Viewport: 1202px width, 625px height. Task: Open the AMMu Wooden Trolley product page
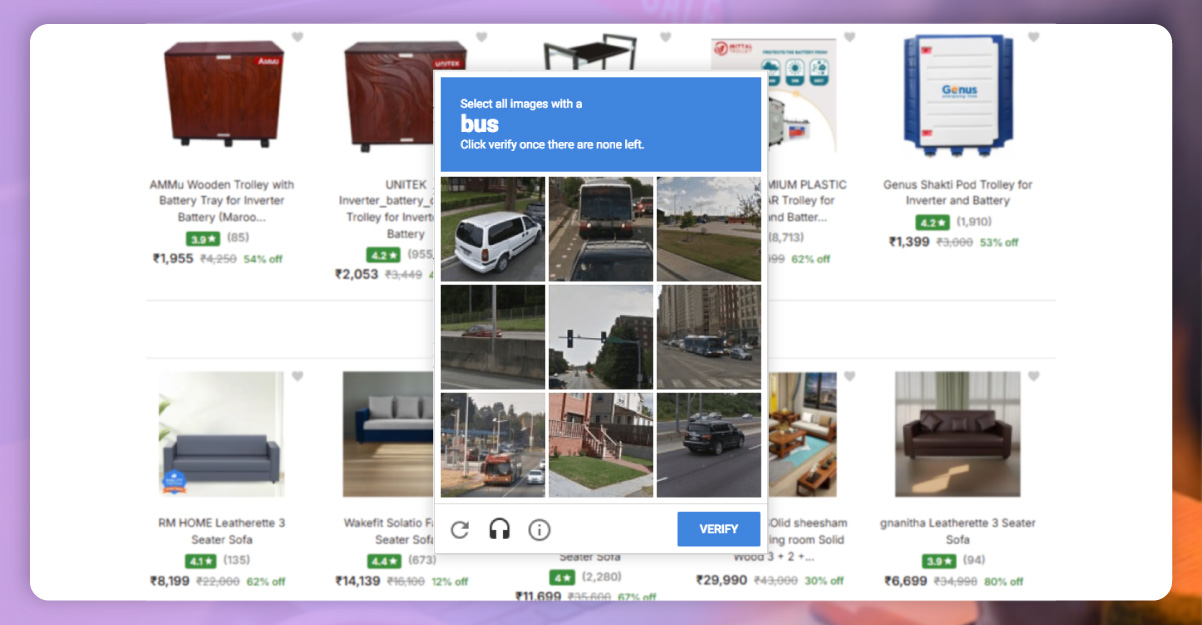click(221, 198)
